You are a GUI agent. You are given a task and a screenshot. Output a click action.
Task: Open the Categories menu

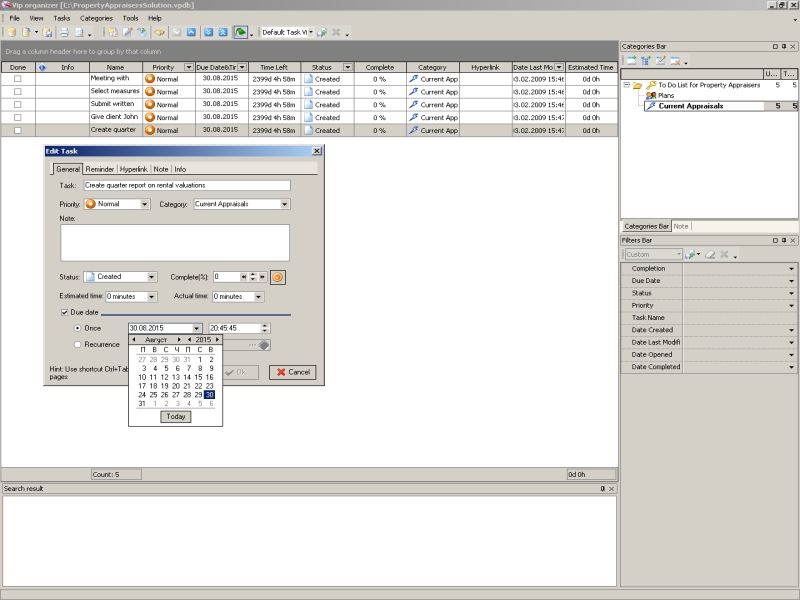[96, 18]
